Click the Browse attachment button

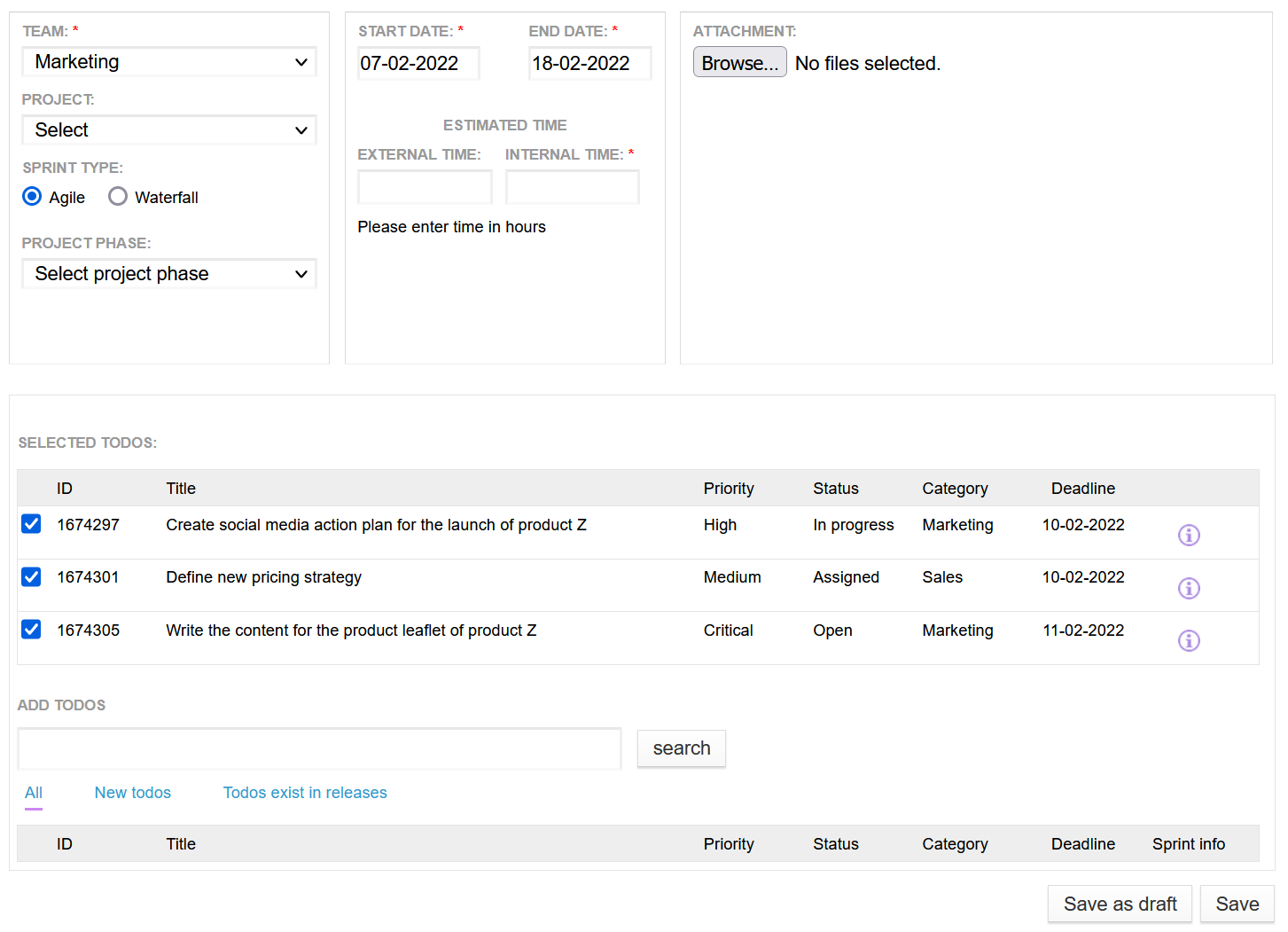[x=739, y=63]
